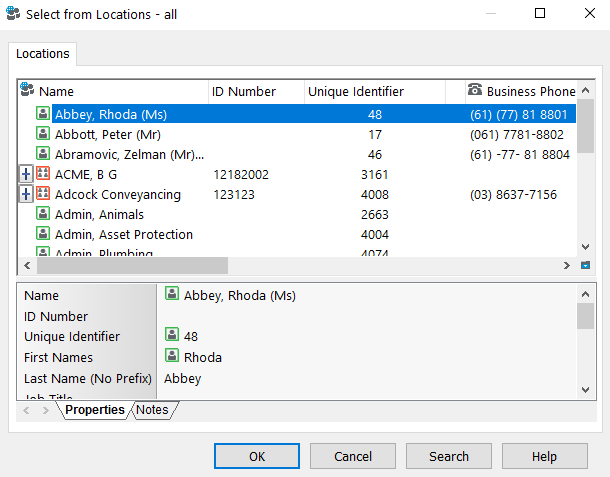Click the person icon beside Abramovic, Zelman
Image resolution: width=610 pixels, height=477 pixels.
point(43,154)
